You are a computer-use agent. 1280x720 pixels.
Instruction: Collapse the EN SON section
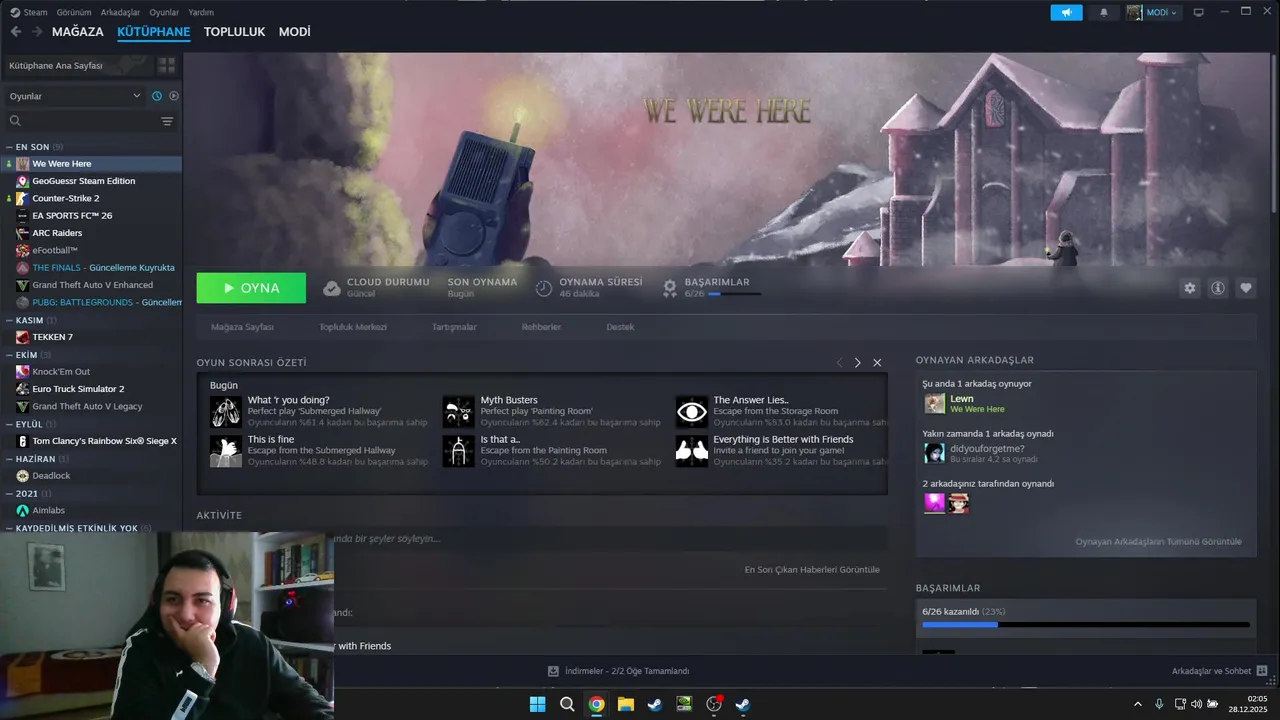pyautogui.click(x=32, y=147)
